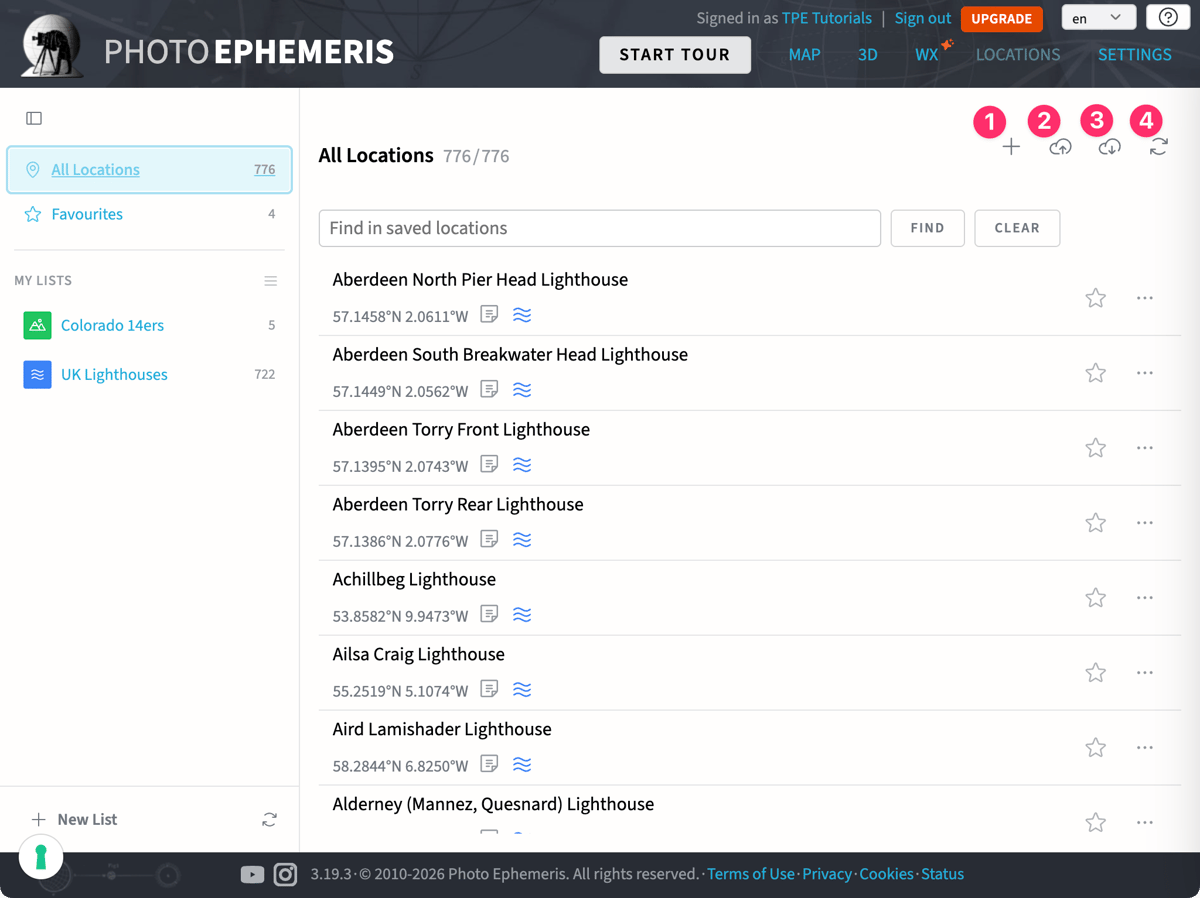
Task: Open the Favourites list
Action: click(x=149, y=214)
